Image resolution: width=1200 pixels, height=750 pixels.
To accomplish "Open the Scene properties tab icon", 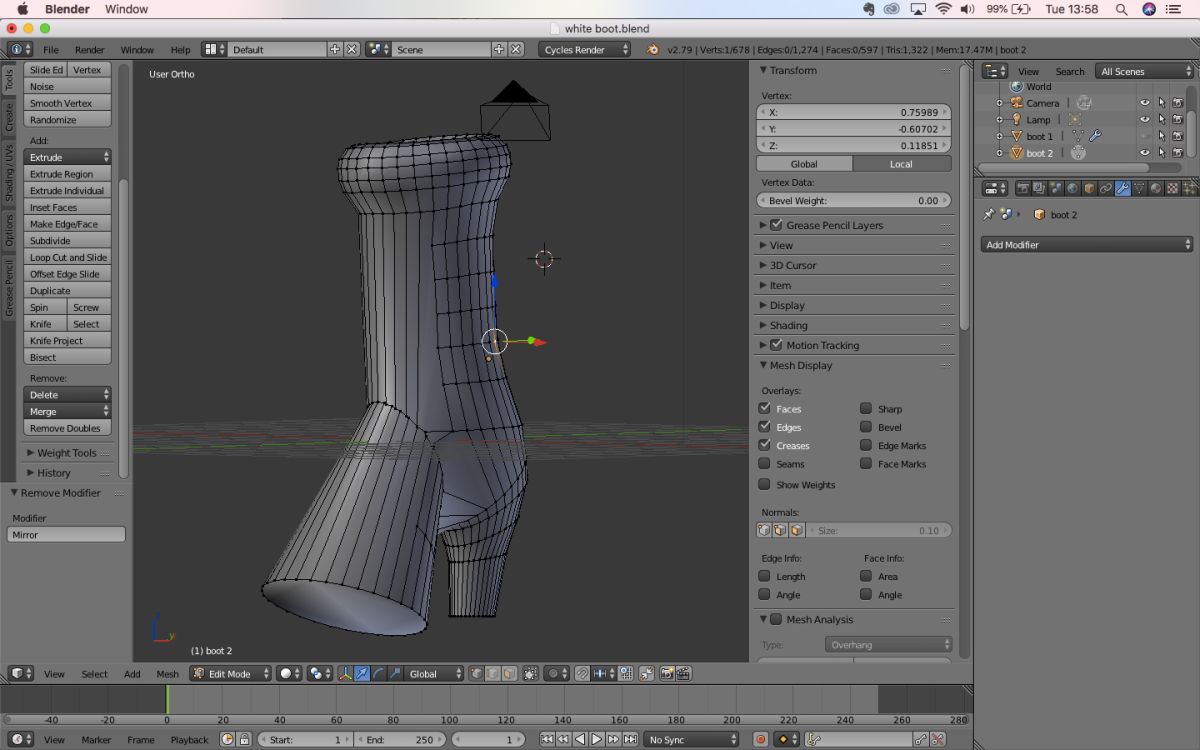I will tap(1056, 188).
